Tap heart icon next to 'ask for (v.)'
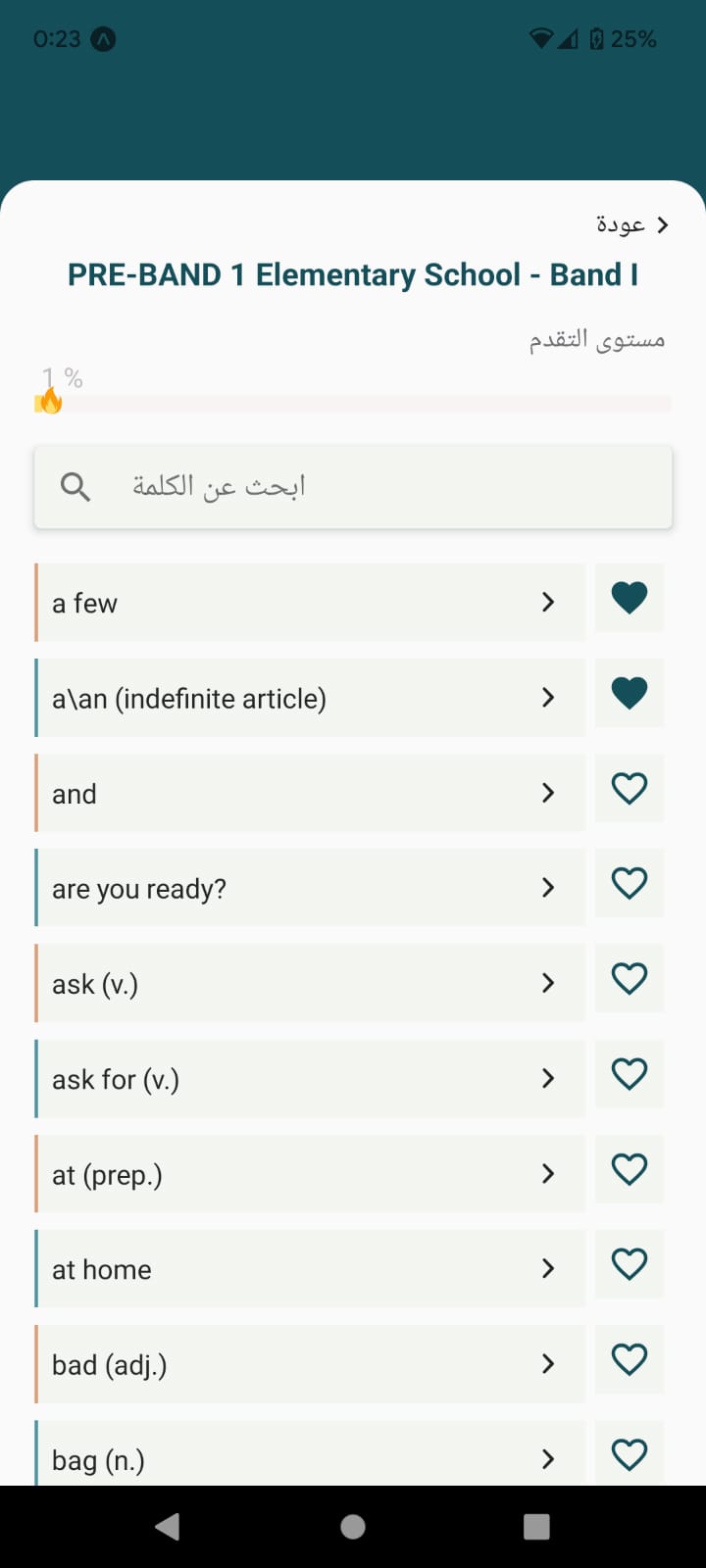The width and height of the screenshot is (706, 1568). click(630, 1073)
